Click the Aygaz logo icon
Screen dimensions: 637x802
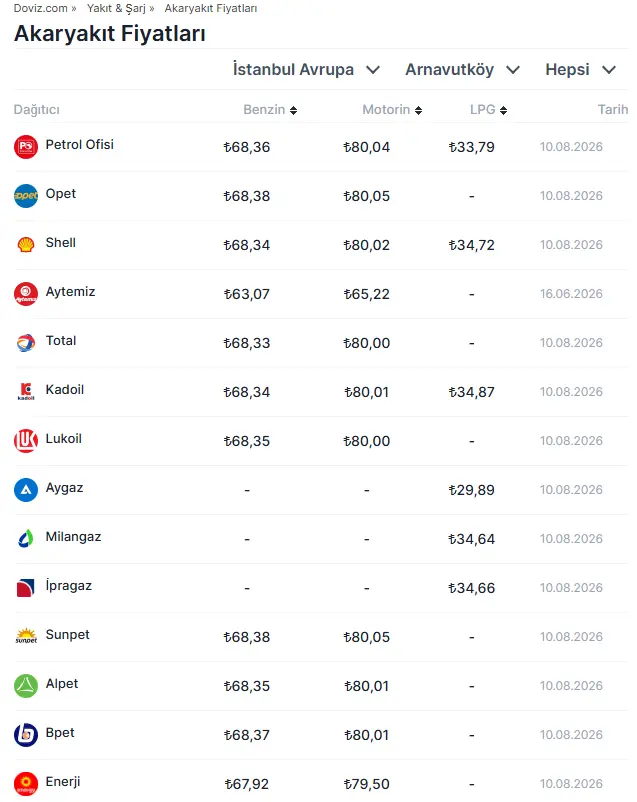coord(26,490)
